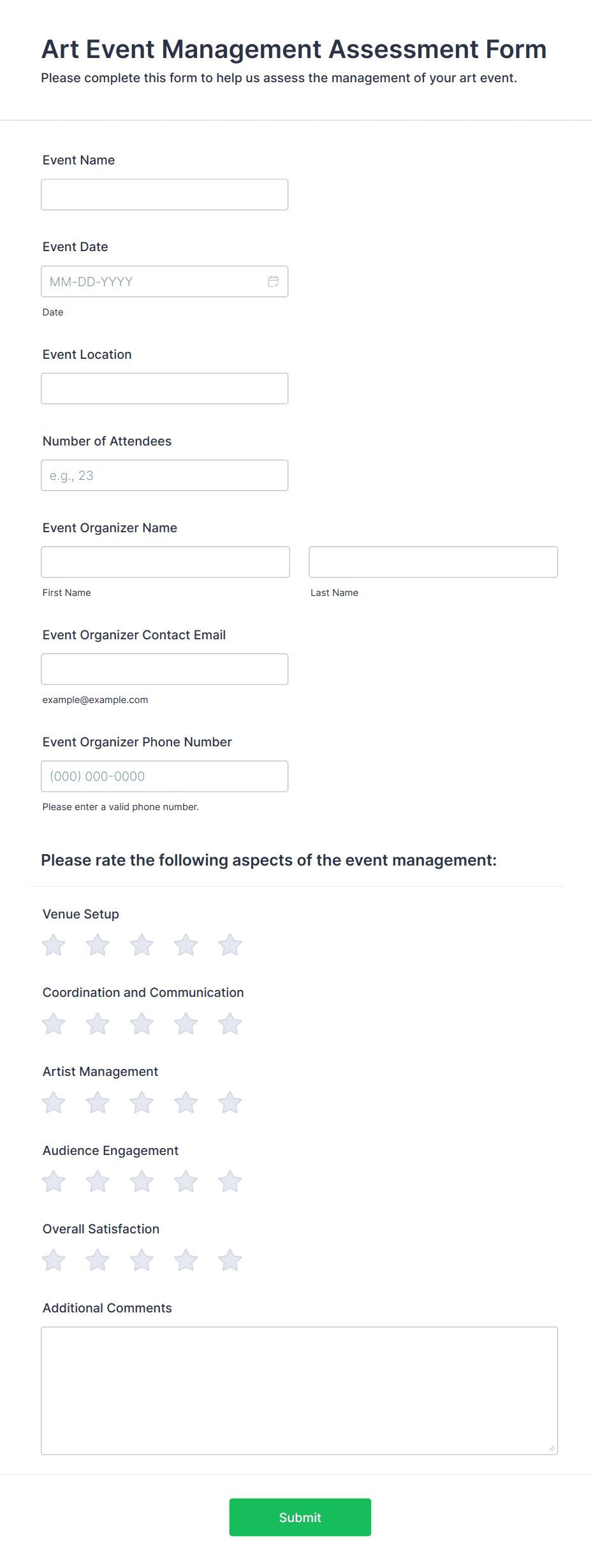Rate Artist Management five stars
593x1568 pixels.
pos(230,1102)
